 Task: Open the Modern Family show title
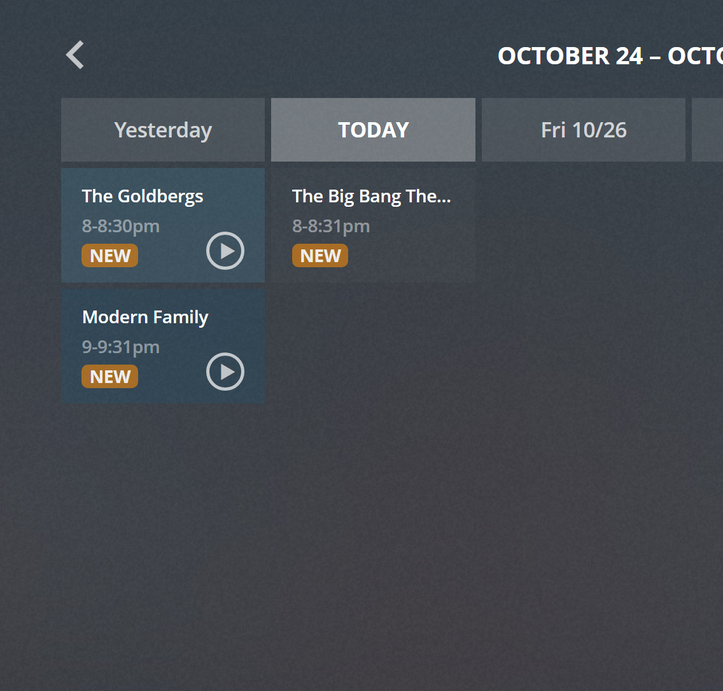pos(145,317)
